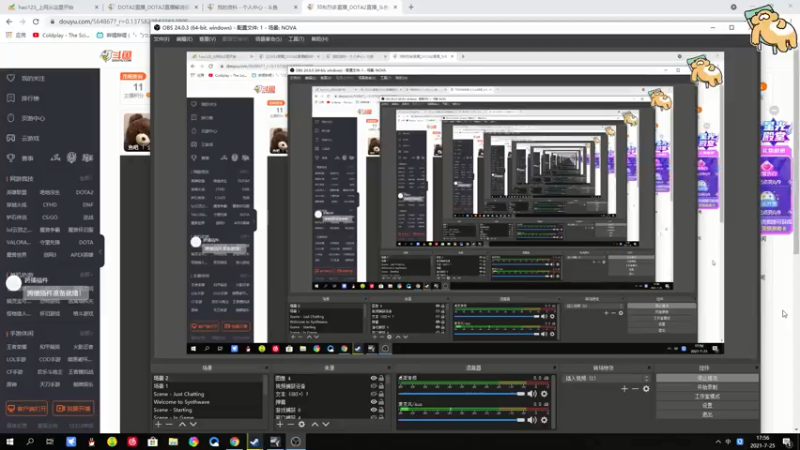Collapse Douyu sidebar with side arrow
Screen dimensions: 800x450
[101, 252]
